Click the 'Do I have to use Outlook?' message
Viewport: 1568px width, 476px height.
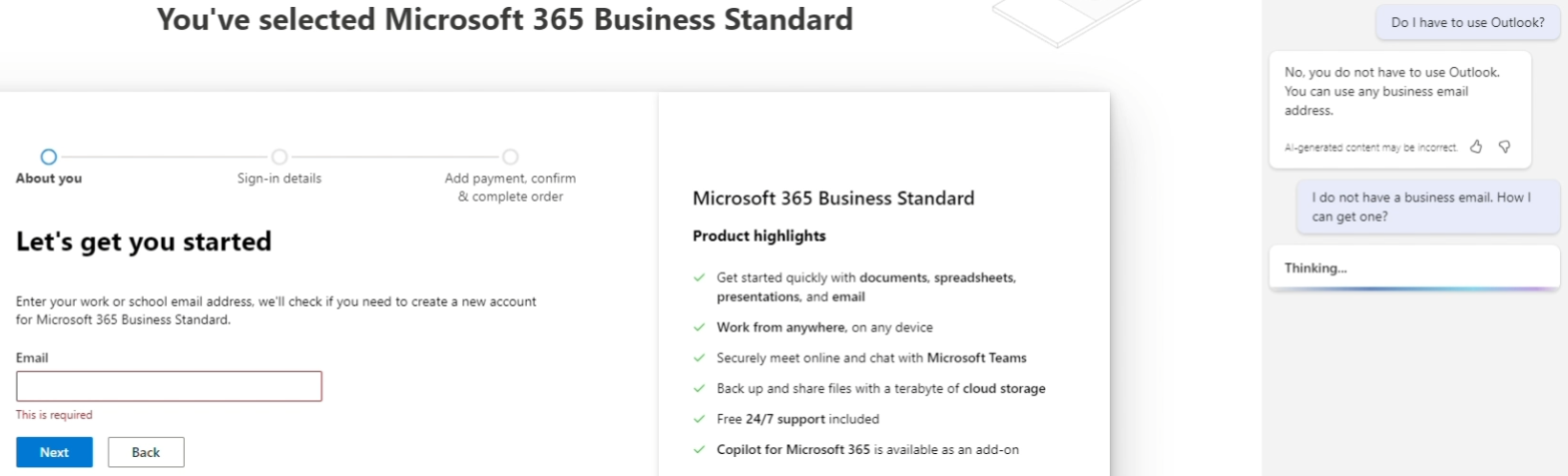[1467, 22]
